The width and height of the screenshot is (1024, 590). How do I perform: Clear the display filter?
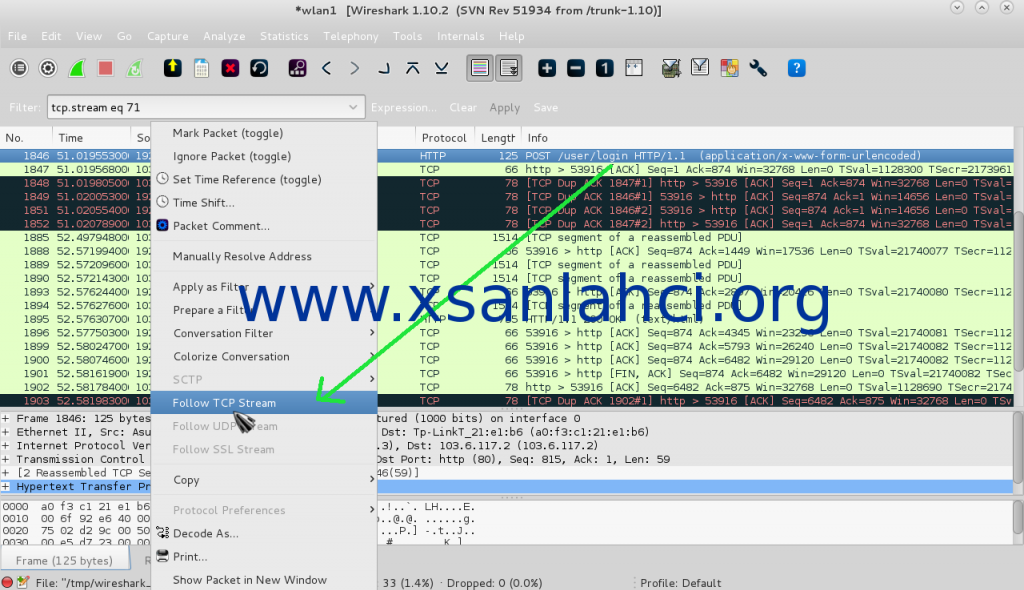[463, 108]
